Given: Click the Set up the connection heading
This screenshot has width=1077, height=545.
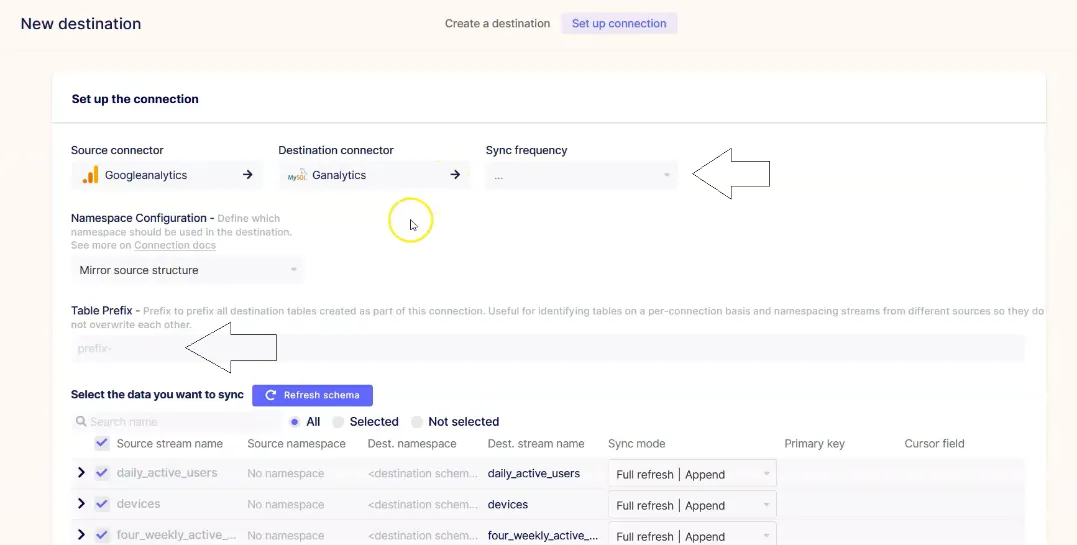Looking at the screenshot, I should pyautogui.click(x=135, y=99).
